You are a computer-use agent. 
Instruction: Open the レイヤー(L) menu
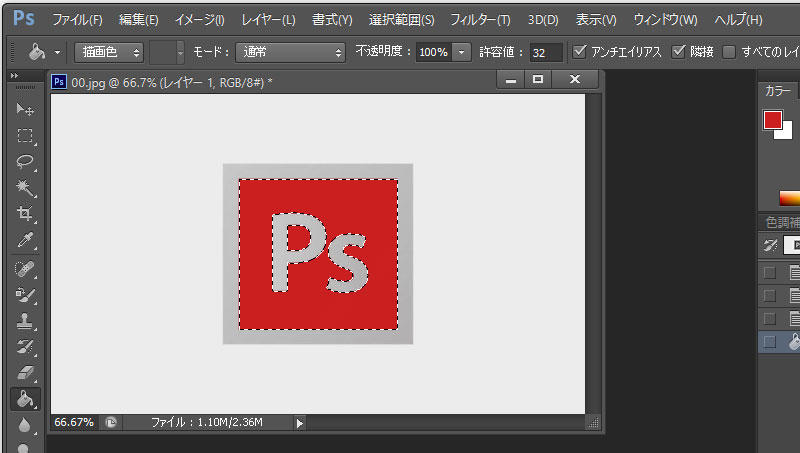pos(268,20)
